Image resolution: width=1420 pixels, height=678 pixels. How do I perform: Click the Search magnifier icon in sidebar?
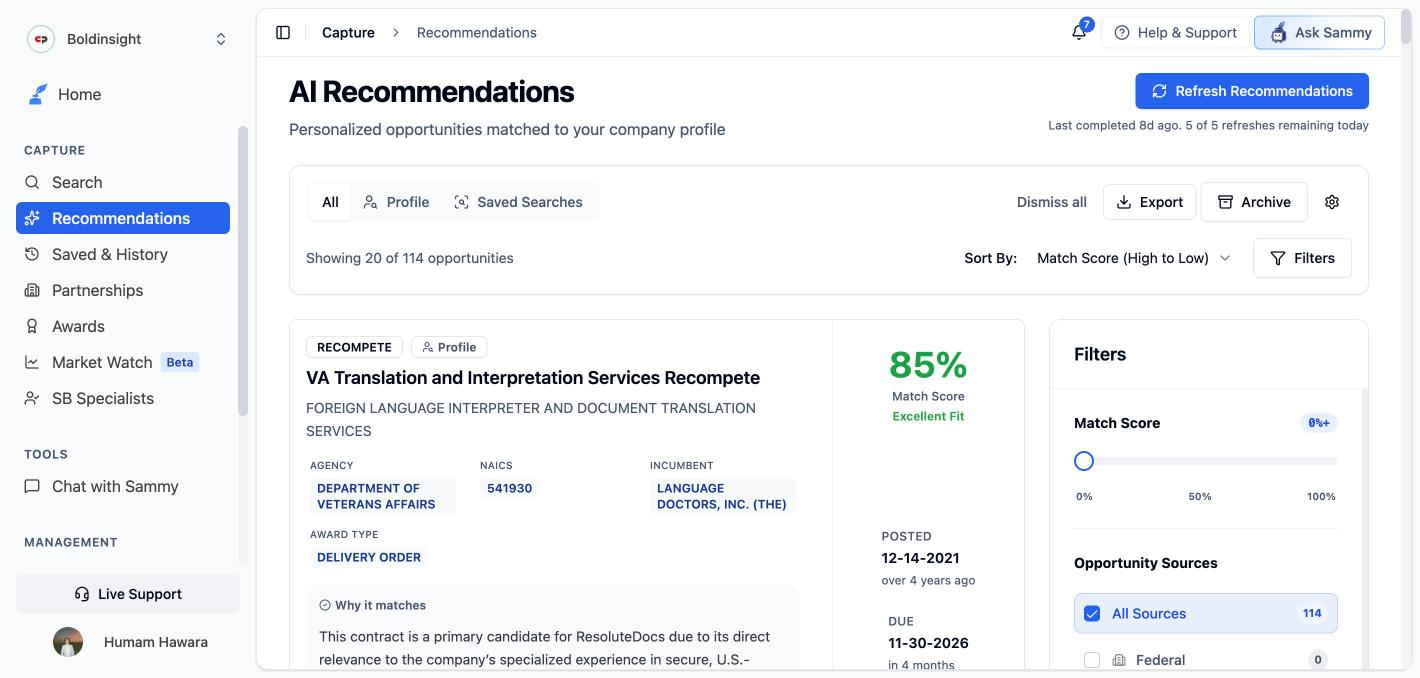[32, 182]
